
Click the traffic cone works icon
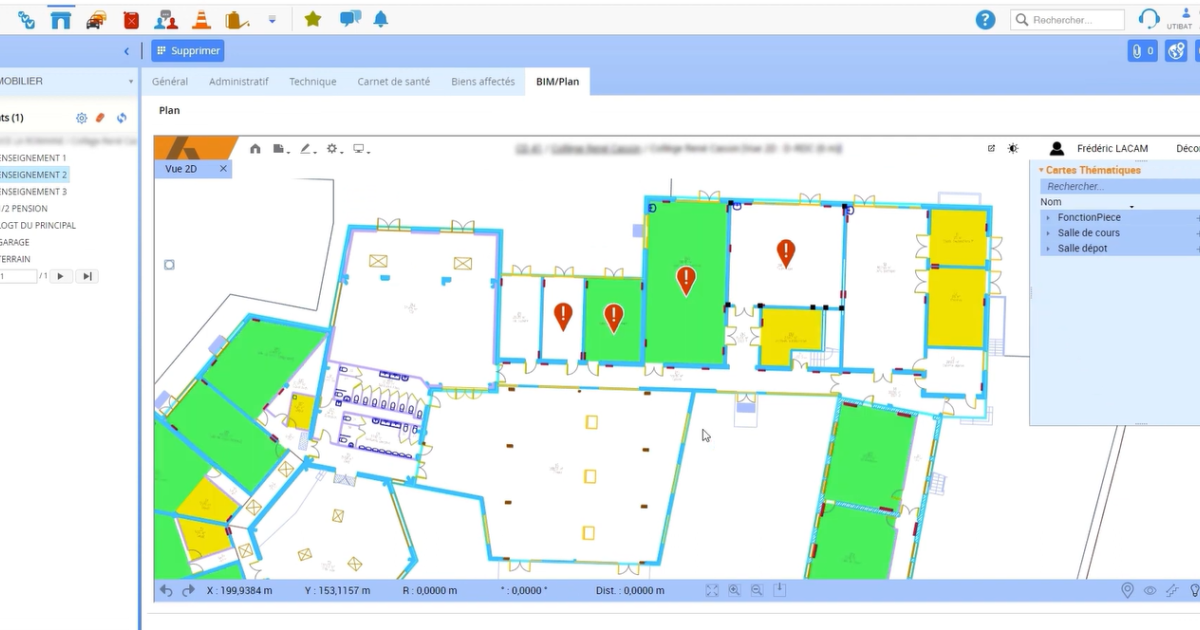(201, 19)
